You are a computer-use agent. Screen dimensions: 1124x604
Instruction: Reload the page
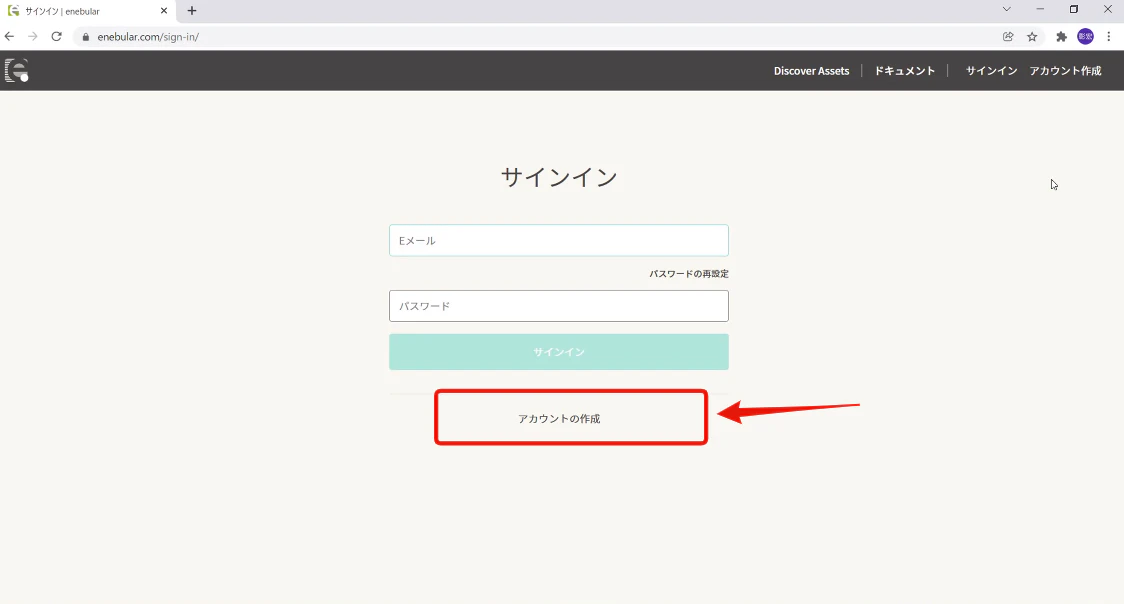click(x=57, y=37)
